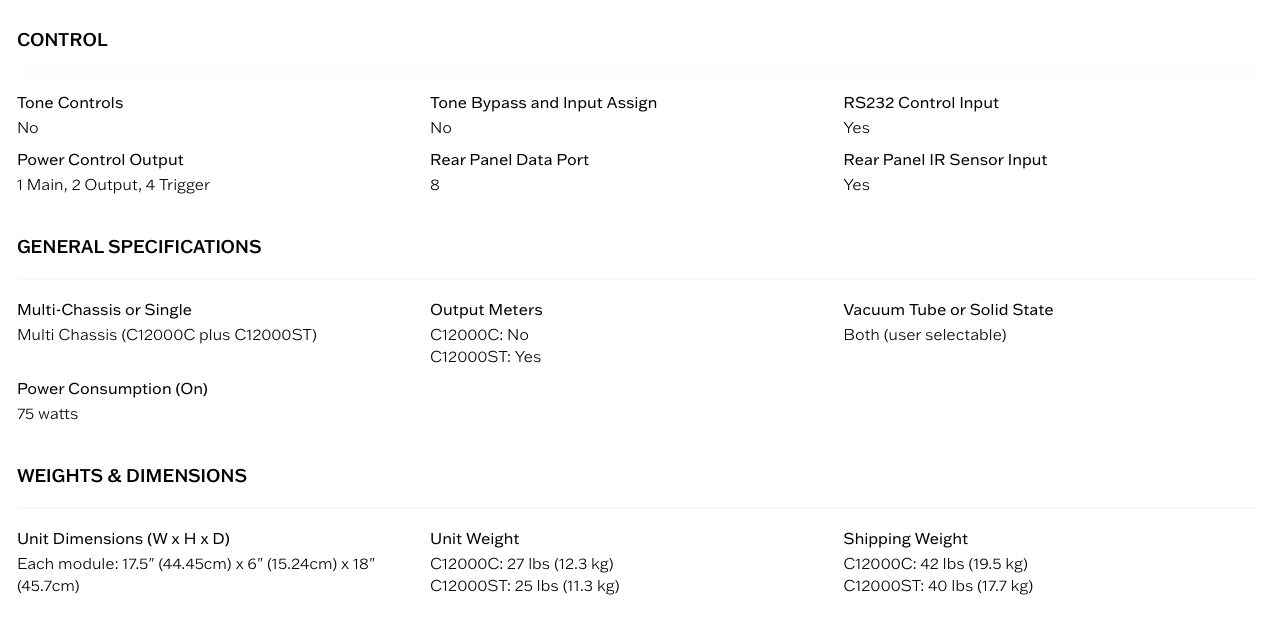Viewport: 1273px width, 618px height.
Task: Select the Tone Controls label
Action: pos(70,103)
